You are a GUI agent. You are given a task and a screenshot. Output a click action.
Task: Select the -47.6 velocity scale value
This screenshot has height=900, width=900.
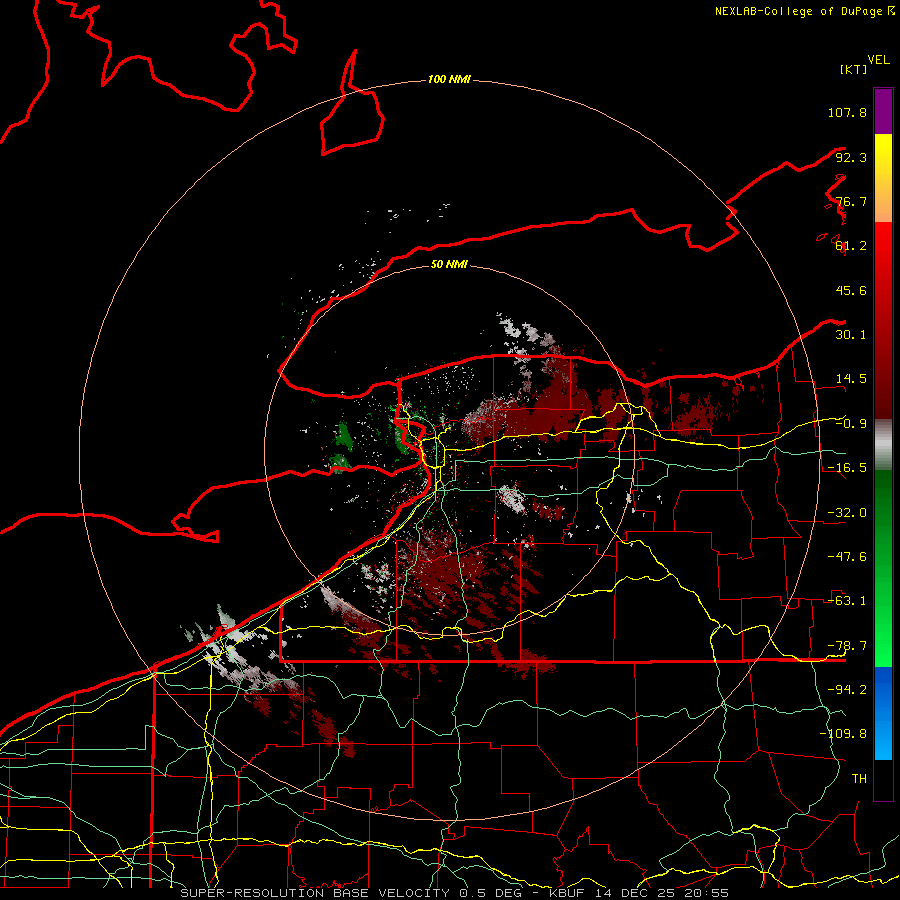(x=847, y=557)
